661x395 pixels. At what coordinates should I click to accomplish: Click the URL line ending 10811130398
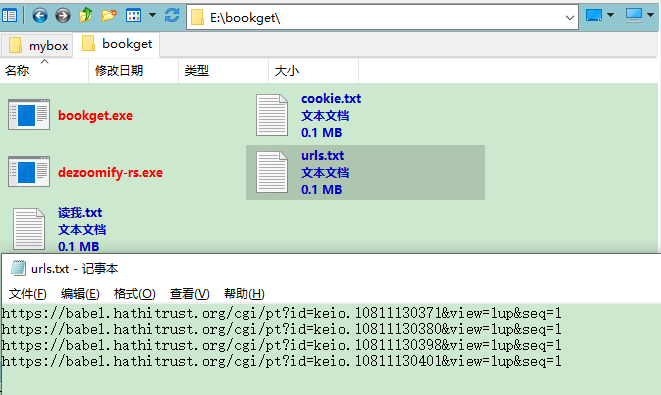tap(282, 345)
